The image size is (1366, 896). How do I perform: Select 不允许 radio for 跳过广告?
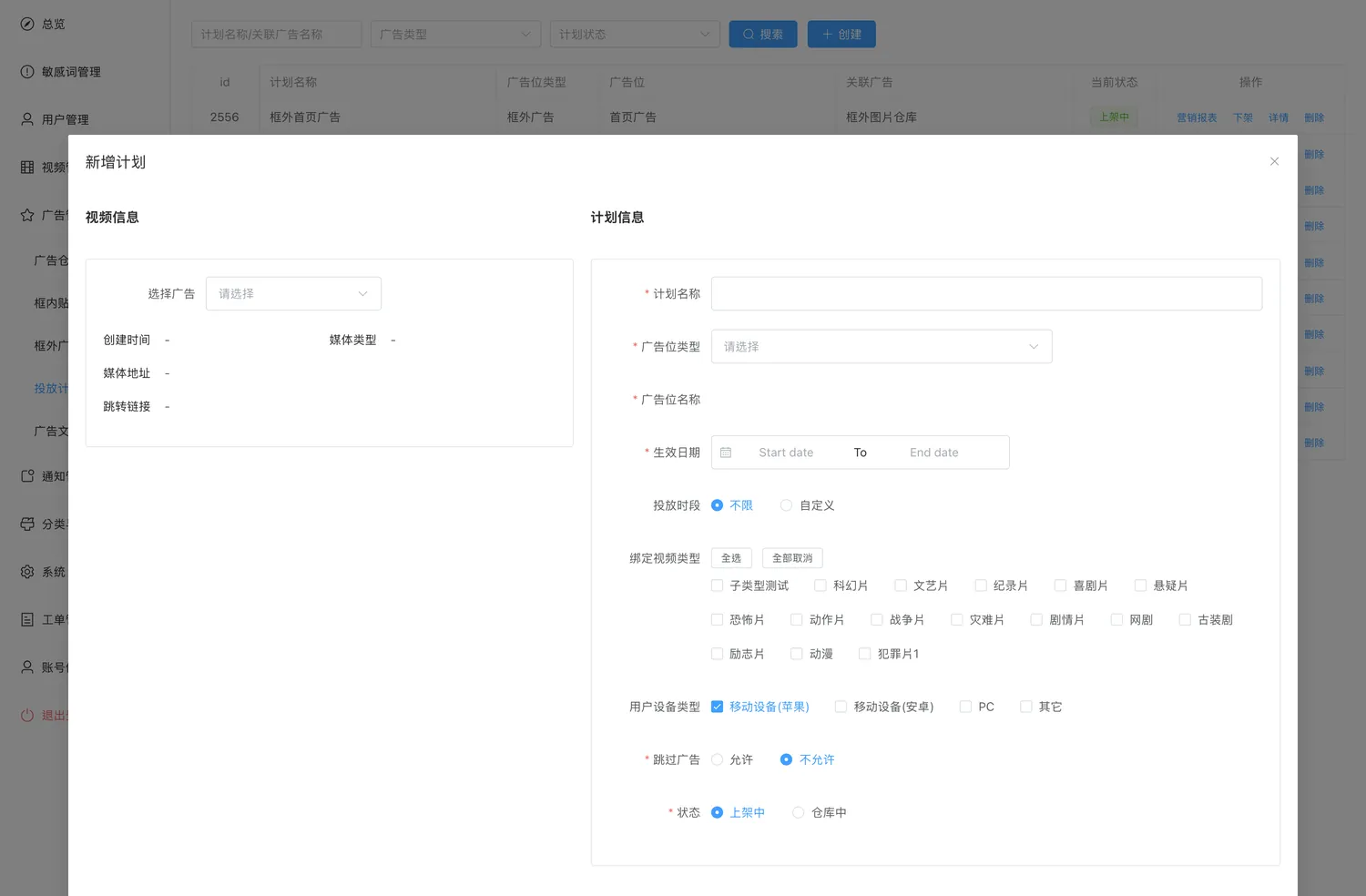(786, 759)
